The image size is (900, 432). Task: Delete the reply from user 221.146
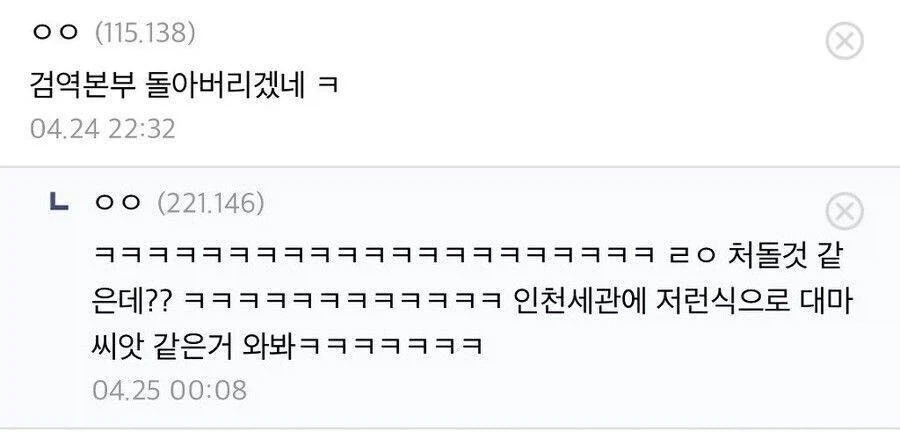pyautogui.click(x=844, y=212)
